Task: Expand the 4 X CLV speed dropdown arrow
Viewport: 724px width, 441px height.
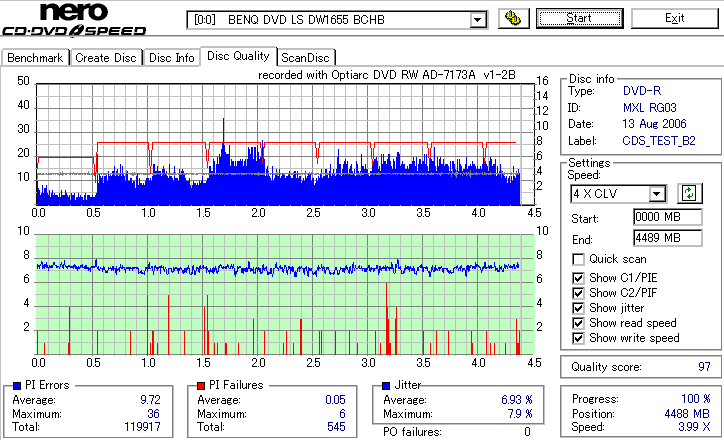Action: point(656,193)
